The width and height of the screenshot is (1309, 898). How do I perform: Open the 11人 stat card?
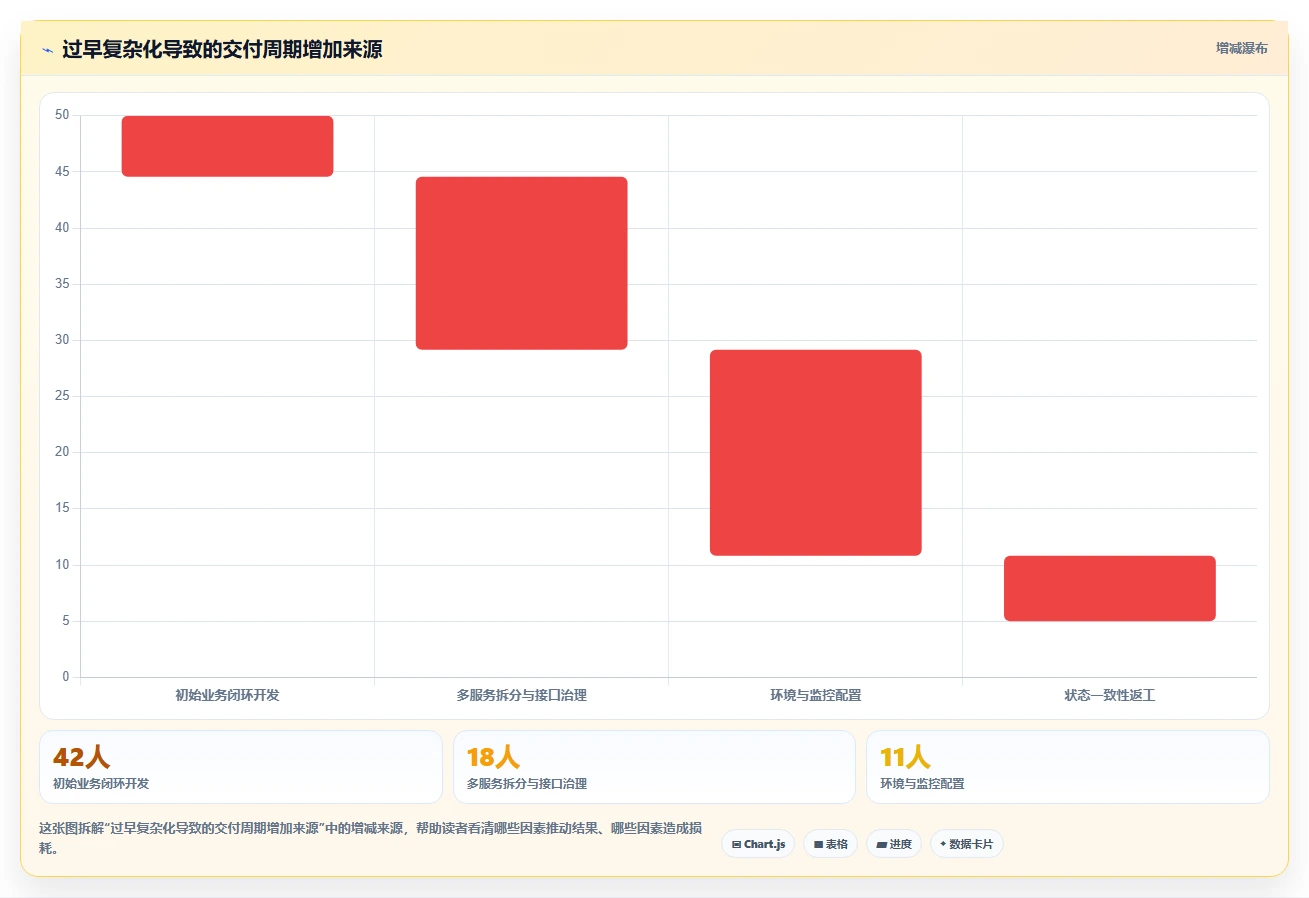click(1067, 767)
